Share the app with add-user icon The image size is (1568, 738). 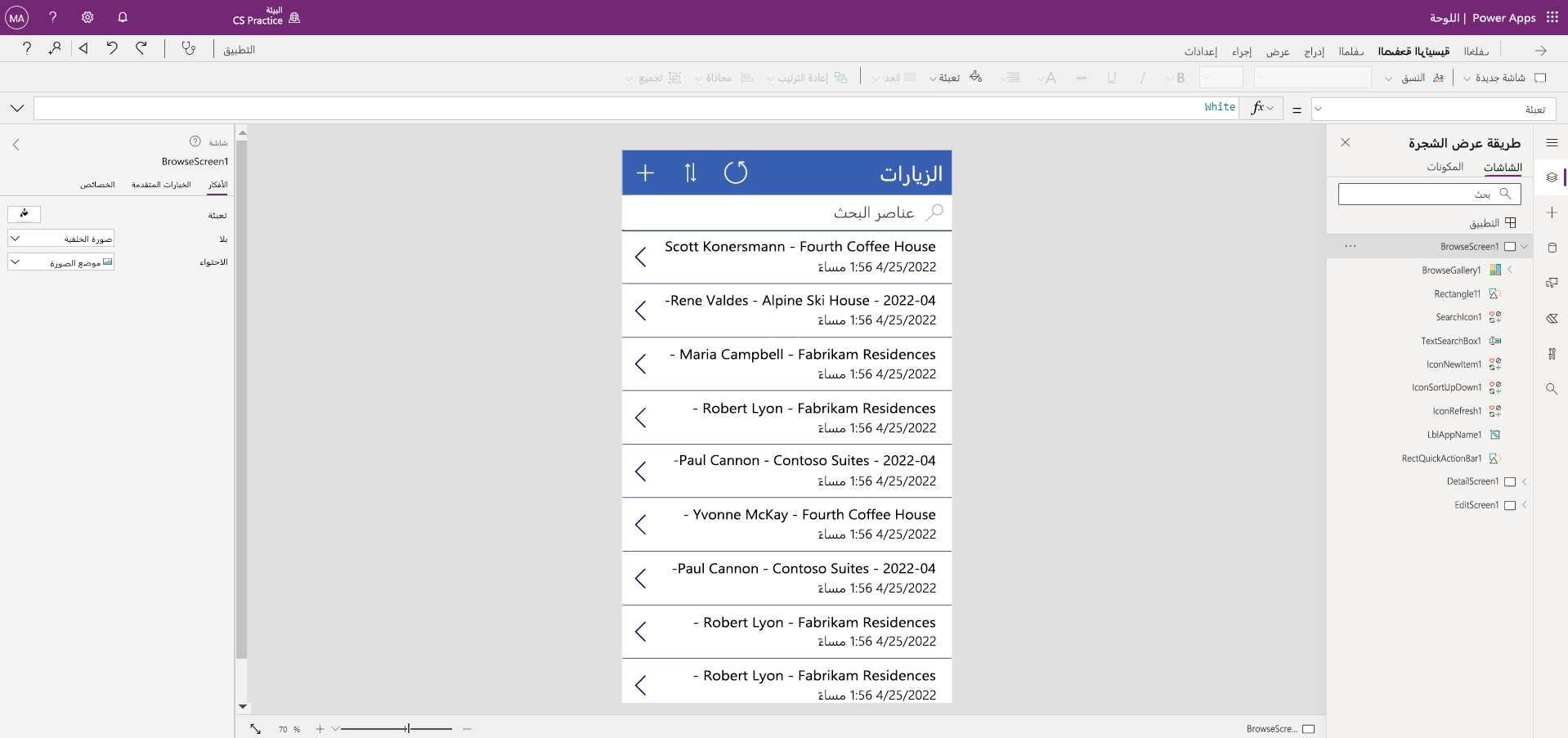(x=55, y=48)
